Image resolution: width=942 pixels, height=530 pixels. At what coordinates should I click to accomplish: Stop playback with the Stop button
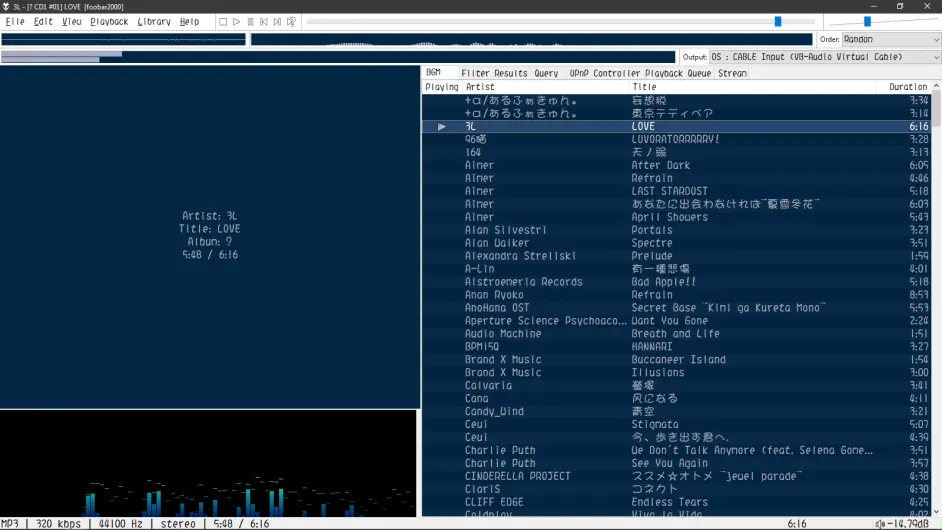point(223,22)
